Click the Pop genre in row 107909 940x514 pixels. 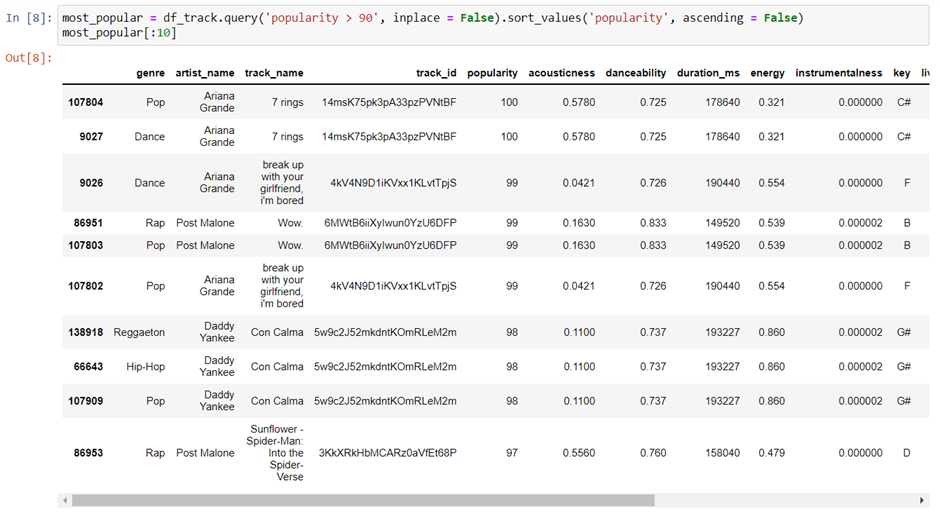click(155, 401)
